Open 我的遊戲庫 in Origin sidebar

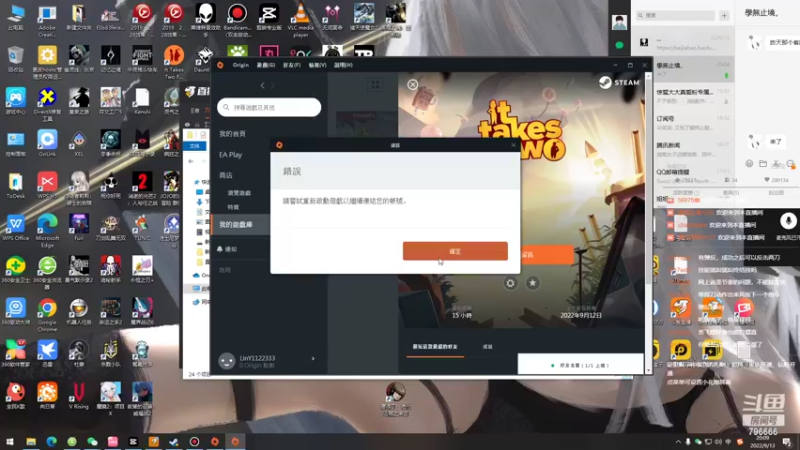click(236, 224)
